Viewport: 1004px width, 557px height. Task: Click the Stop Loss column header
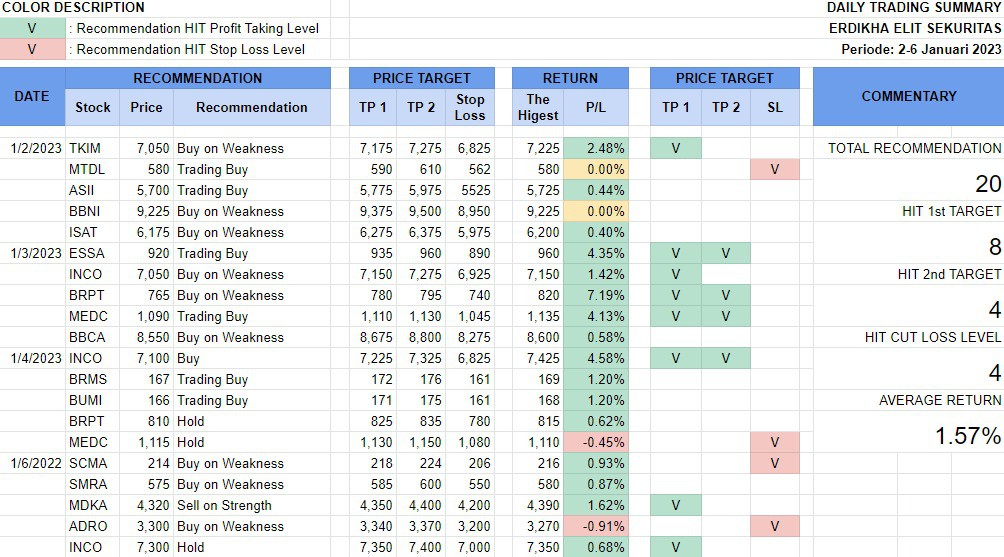tap(470, 107)
